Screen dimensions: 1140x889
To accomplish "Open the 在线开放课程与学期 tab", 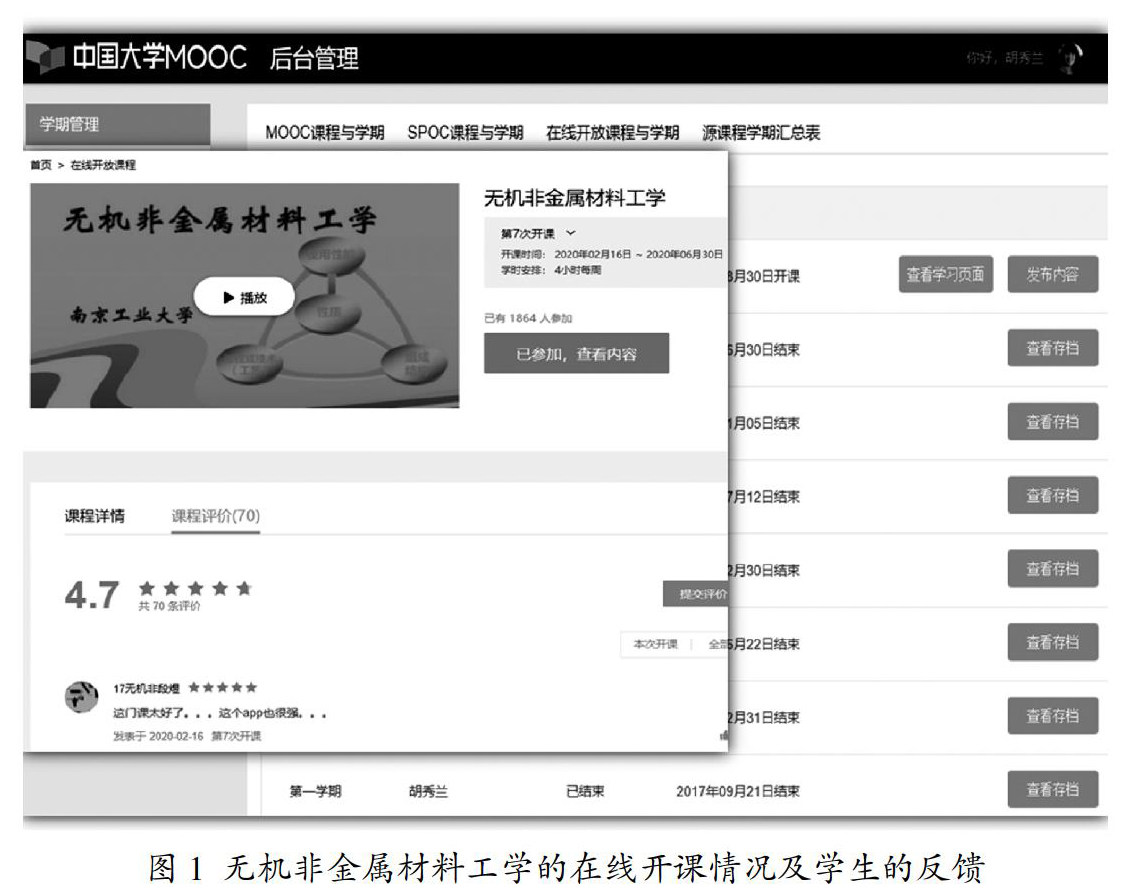I will (612, 133).
